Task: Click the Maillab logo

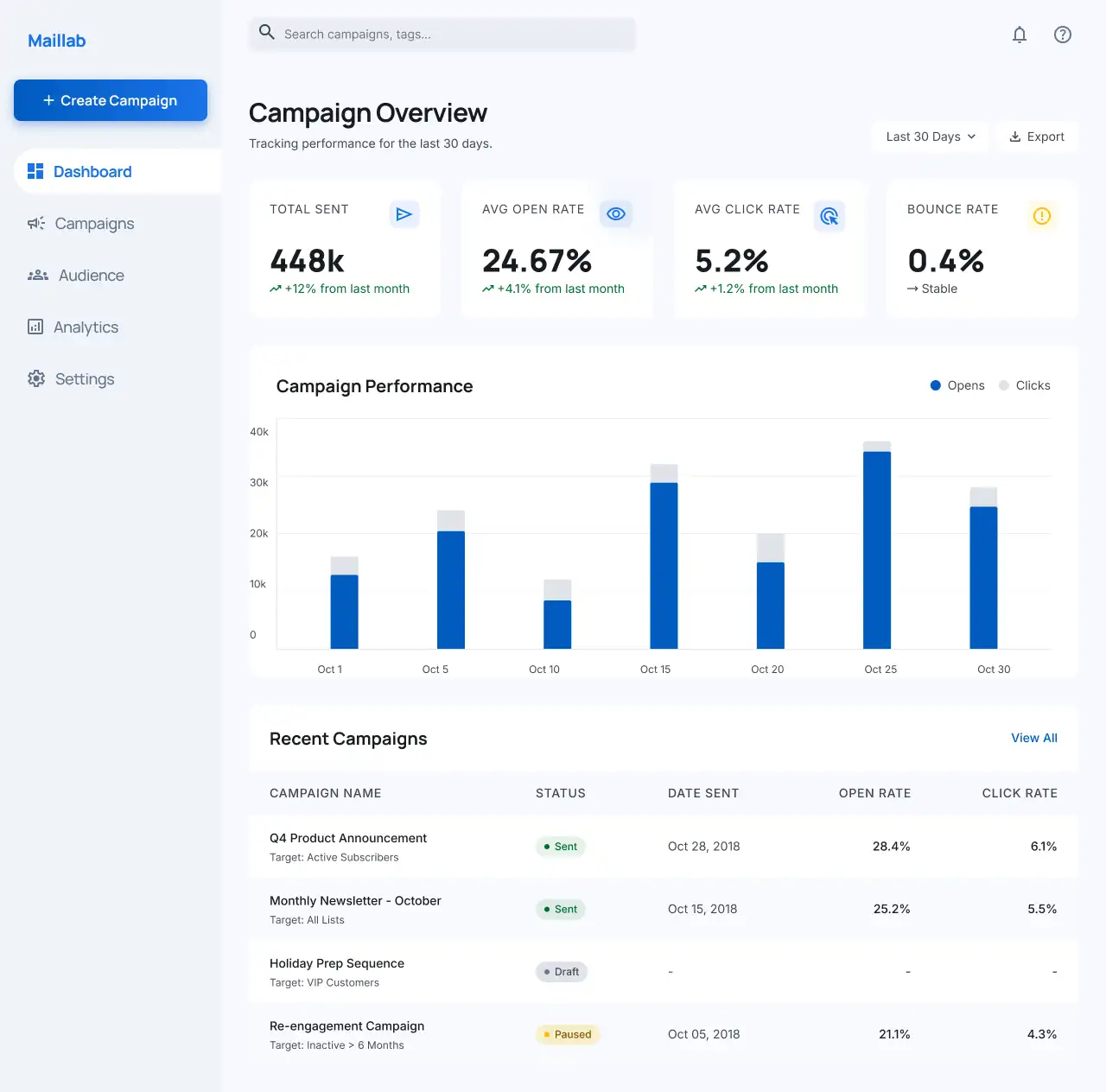Action: click(56, 41)
